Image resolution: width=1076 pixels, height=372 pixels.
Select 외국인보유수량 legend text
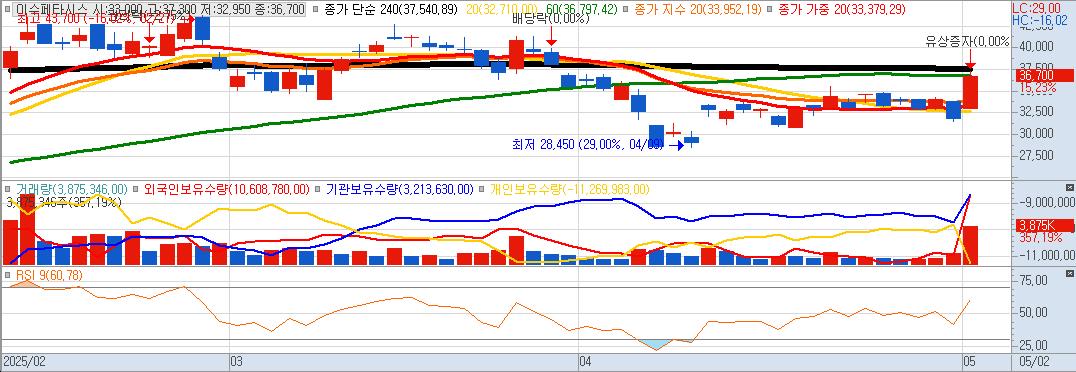click(x=226, y=189)
